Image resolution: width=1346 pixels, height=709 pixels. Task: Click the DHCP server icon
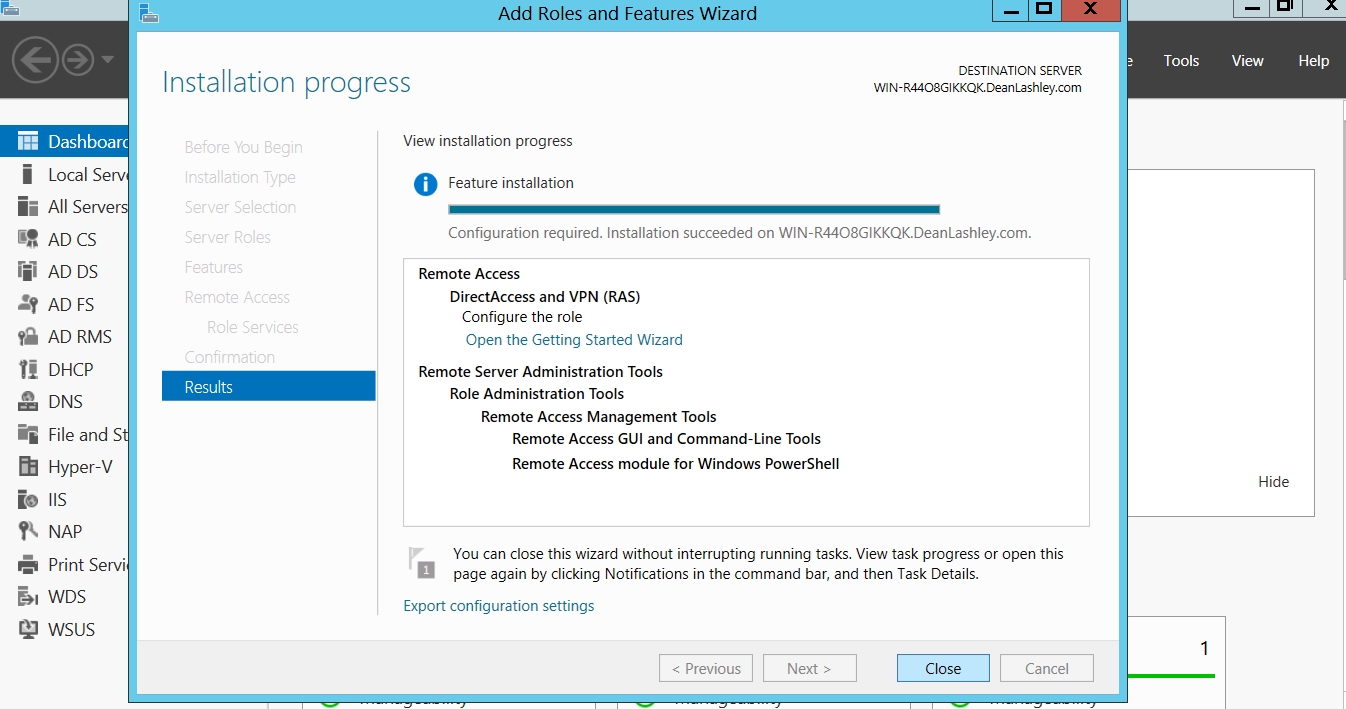[x=28, y=370]
